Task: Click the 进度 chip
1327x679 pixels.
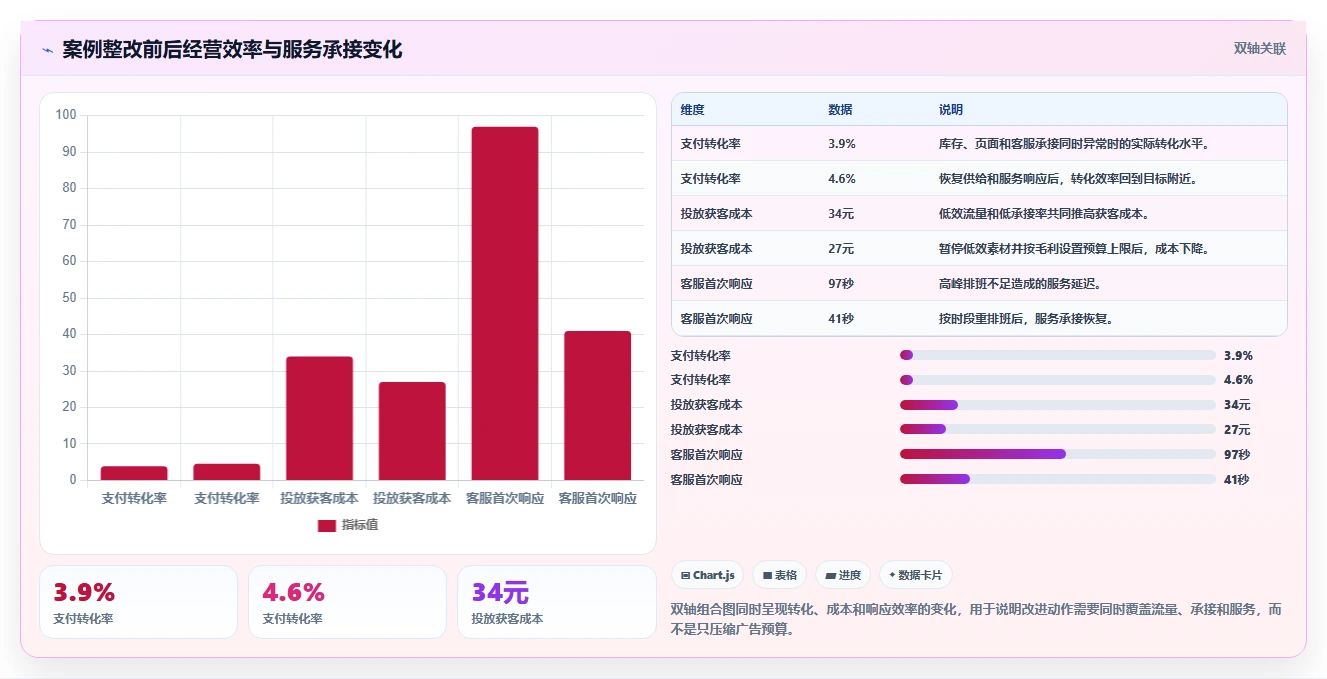Action: coord(843,575)
